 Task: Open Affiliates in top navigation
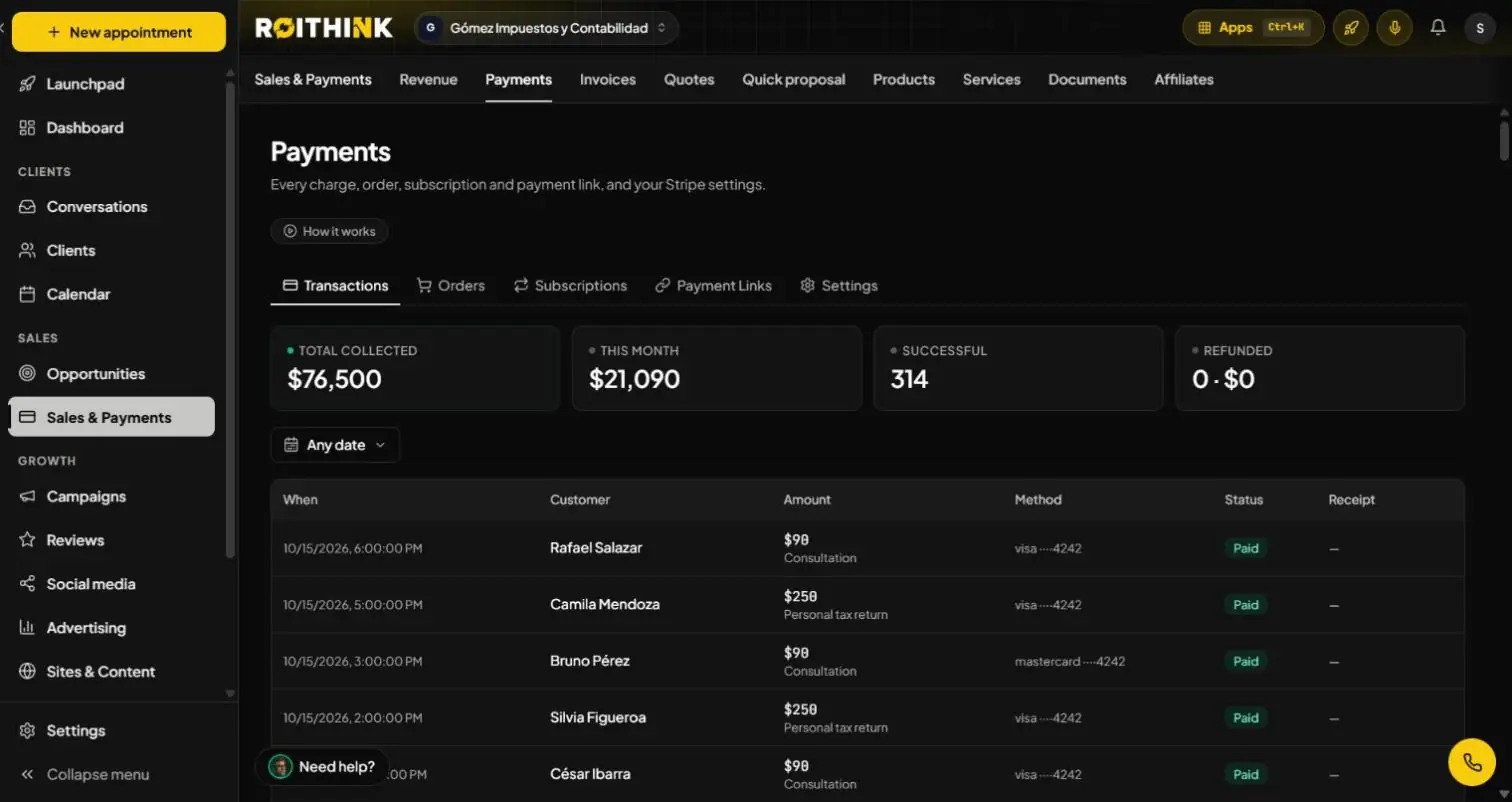tap(1184, 80)
